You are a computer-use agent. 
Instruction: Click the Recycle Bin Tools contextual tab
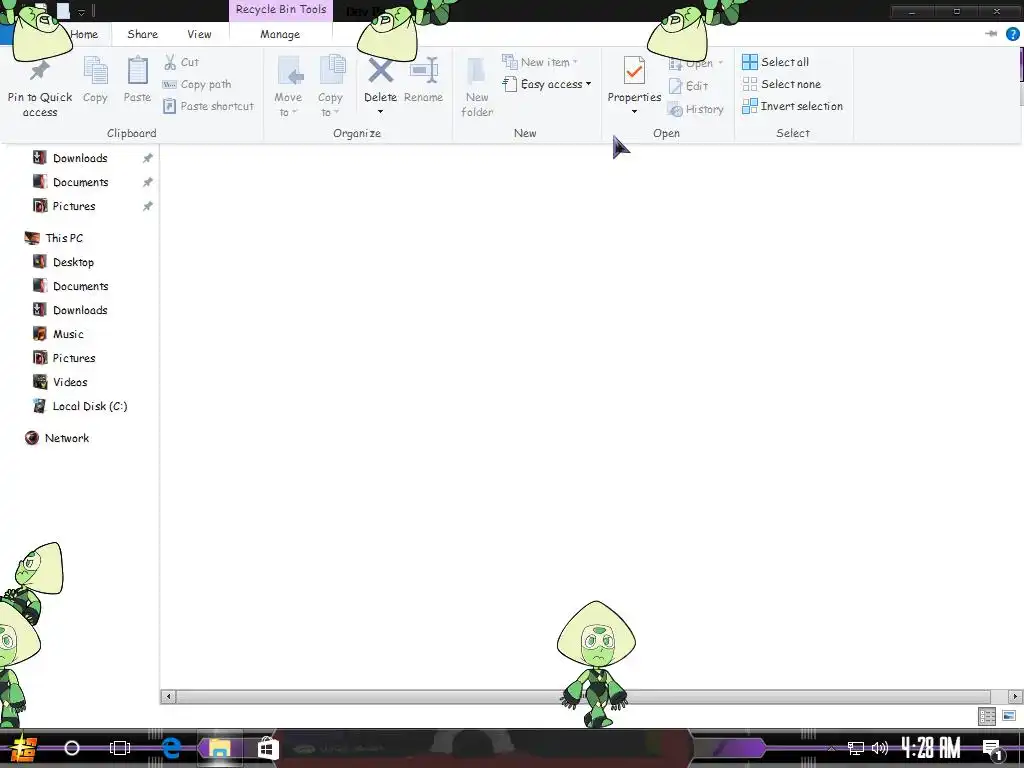click(281, 9)
